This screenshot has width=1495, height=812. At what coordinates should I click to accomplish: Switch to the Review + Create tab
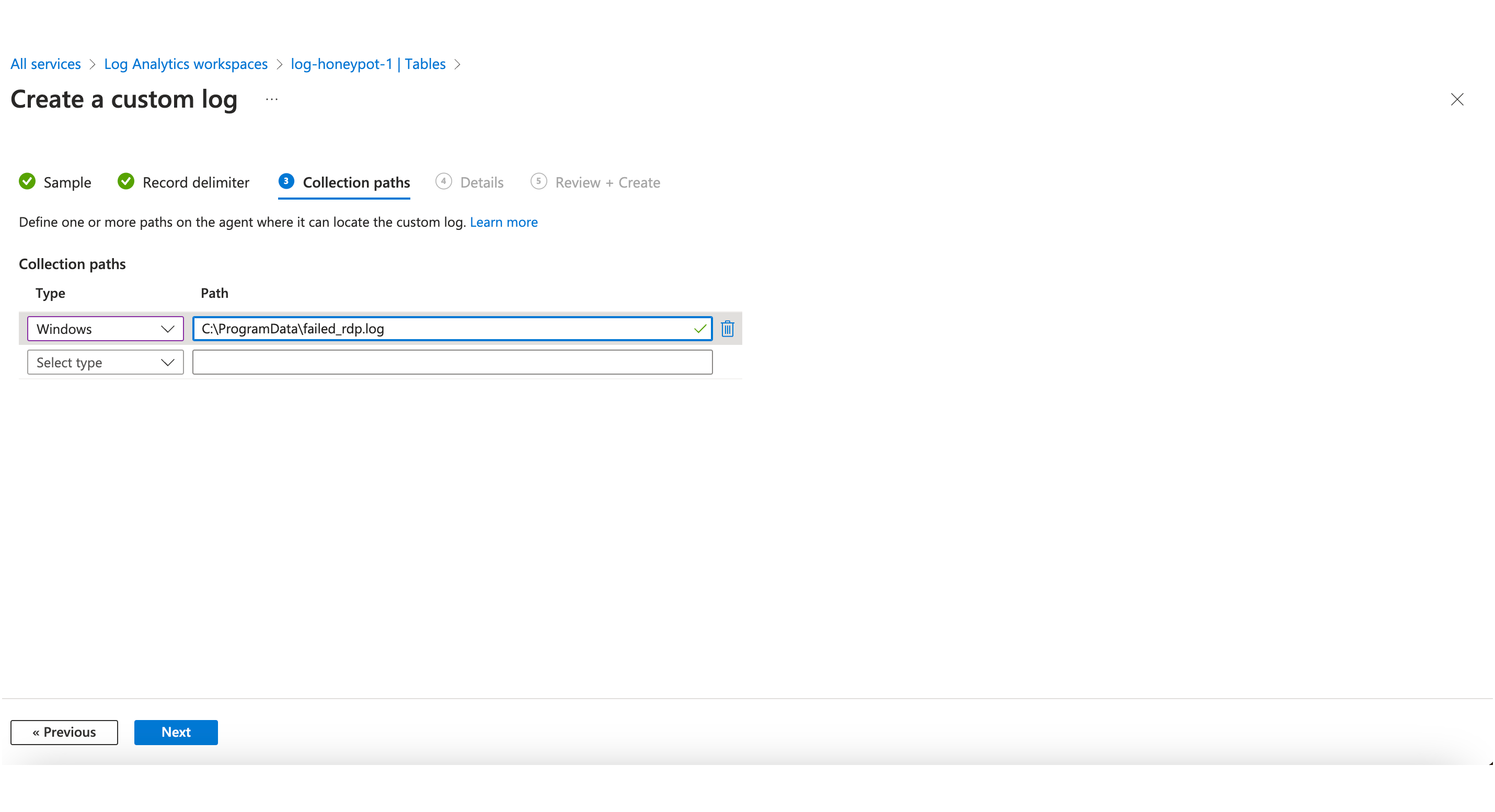[x=607, y=183]
